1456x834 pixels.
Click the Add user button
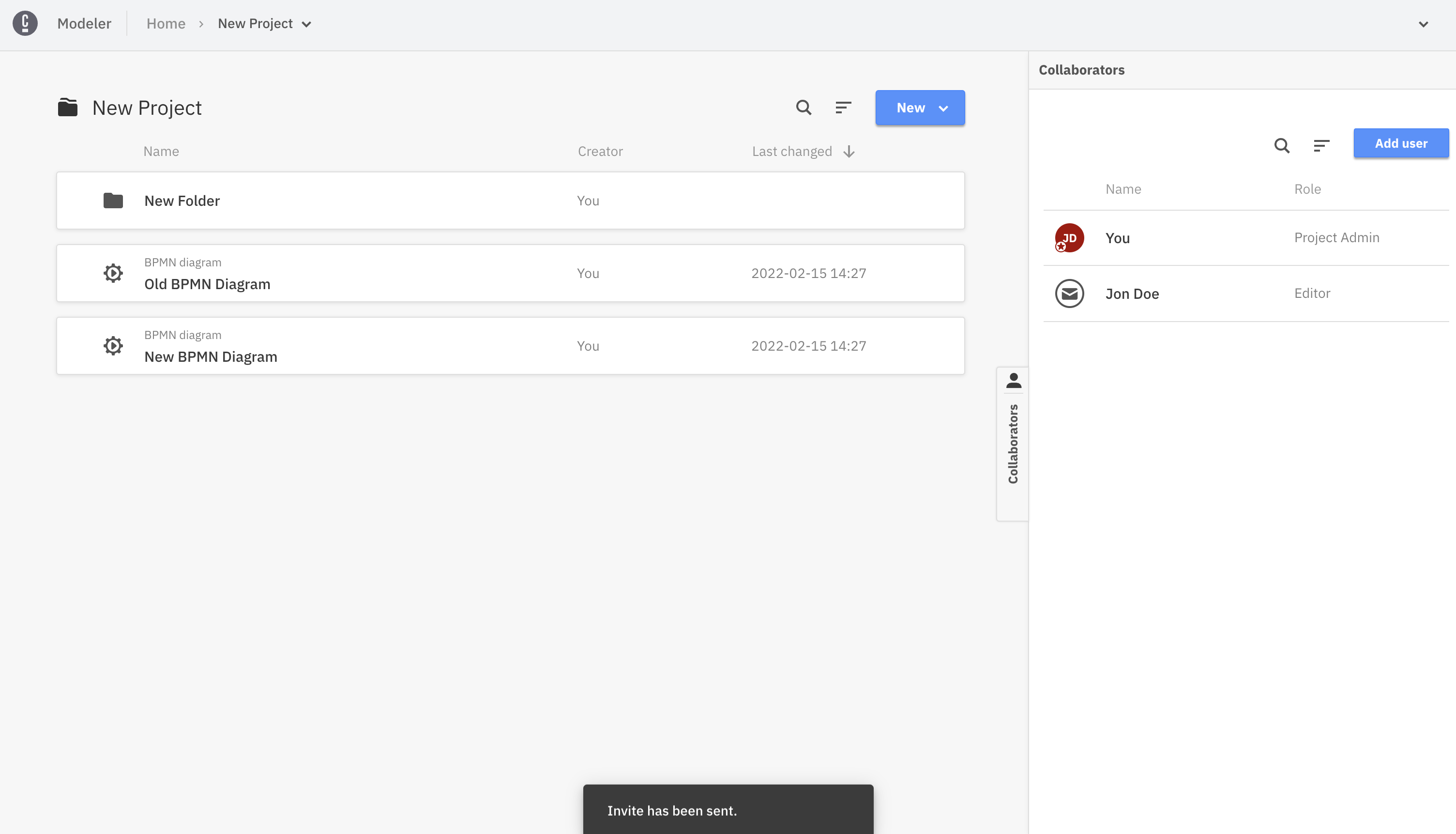(1400, 143)
